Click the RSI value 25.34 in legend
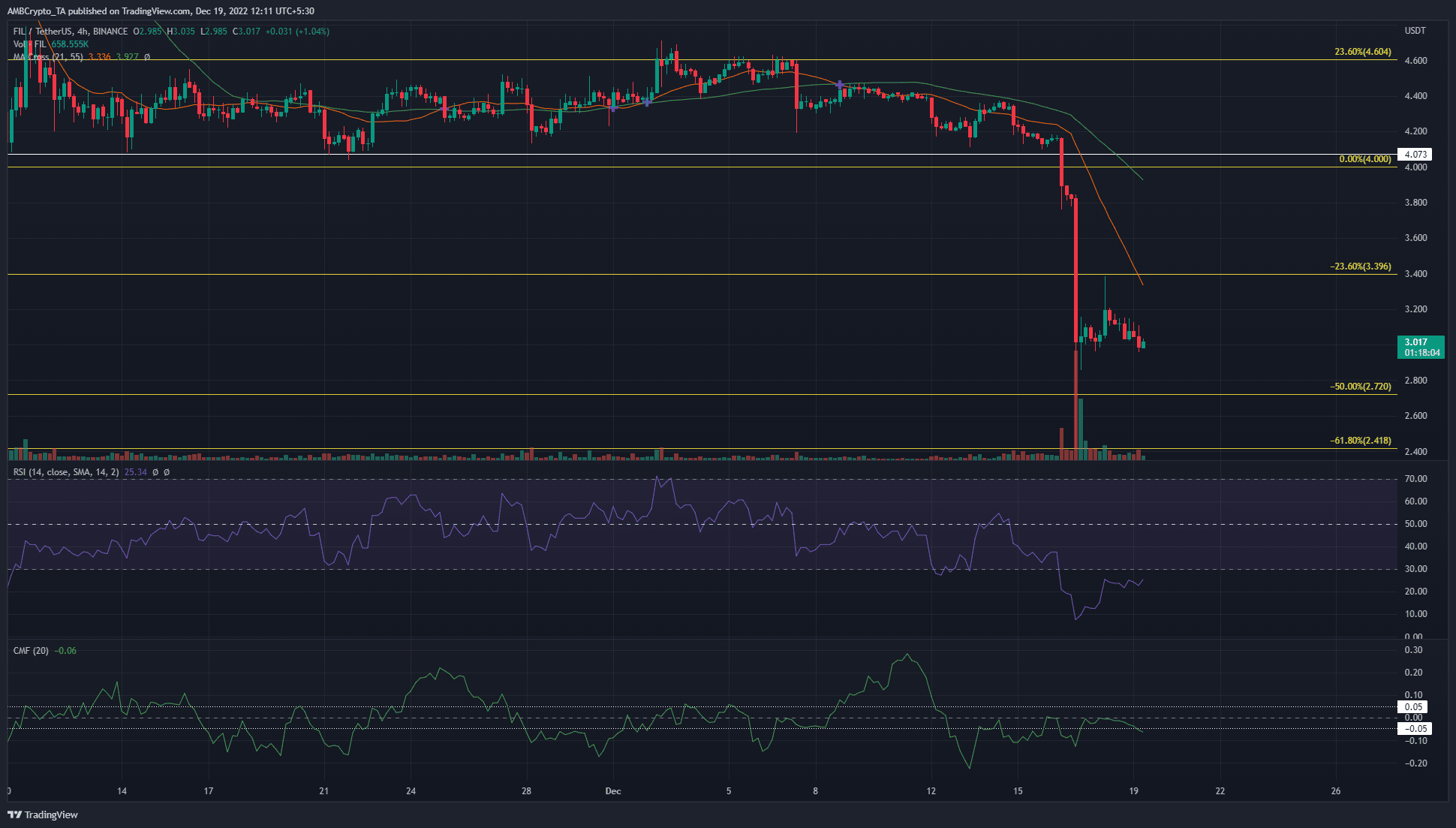The height and width of the screenshot is (828, 1456). (136, 472)
